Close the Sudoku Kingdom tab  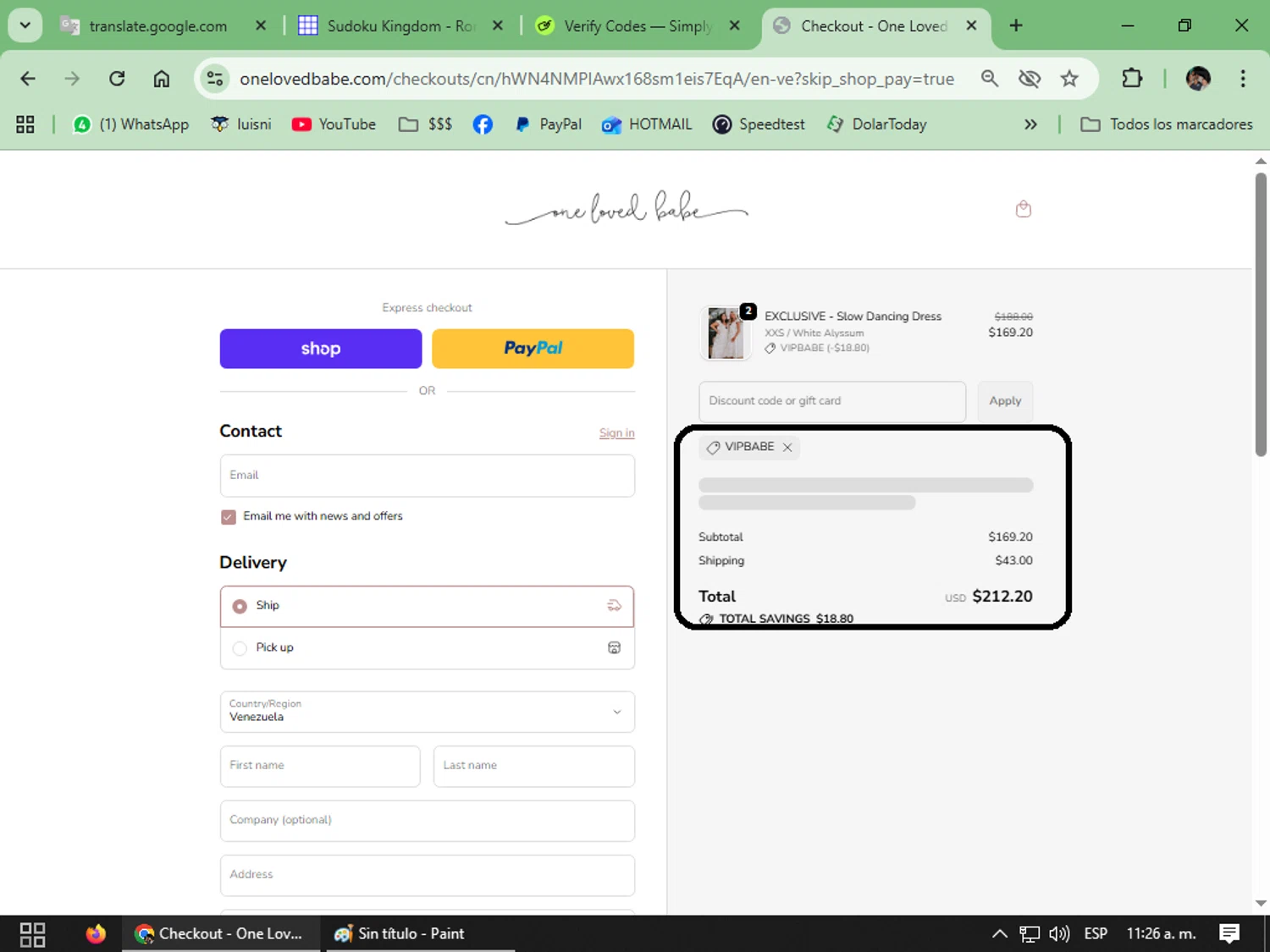pyautogui.click(x=498, y=25)
